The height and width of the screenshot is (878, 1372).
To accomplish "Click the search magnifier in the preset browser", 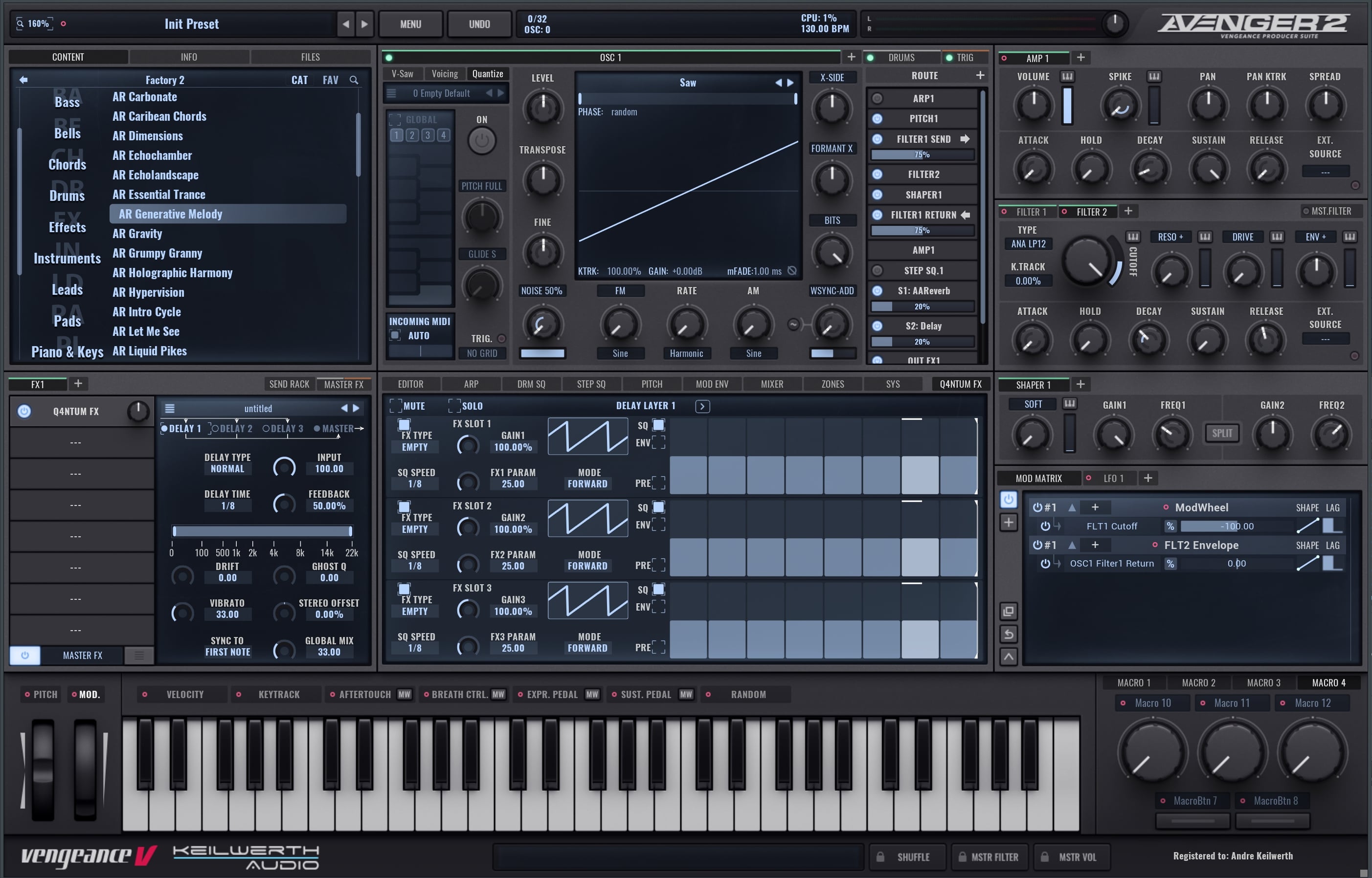I will coord(354,80).
